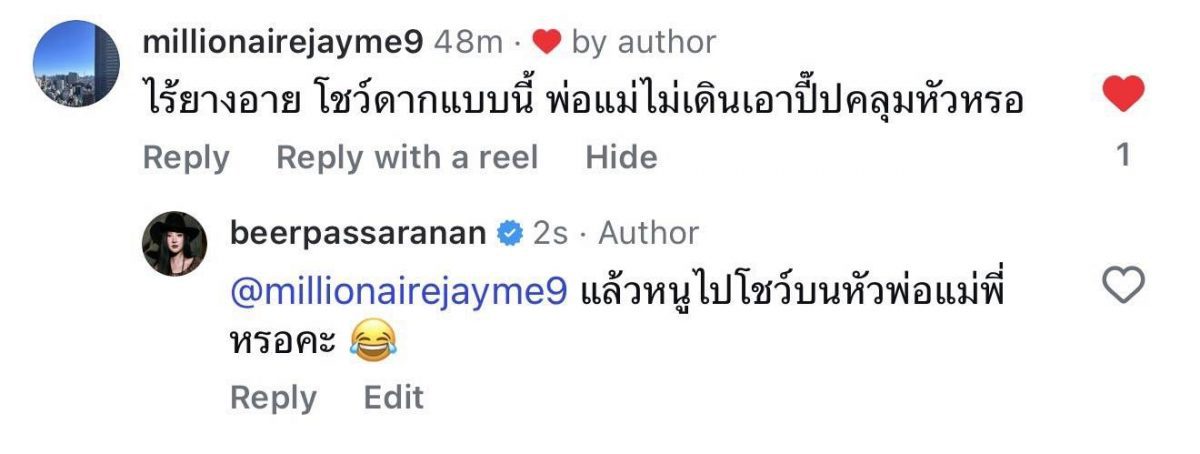1200x454 pixels.
Task: Click the blue @millionairejayme9 mention
Action: 400,291
